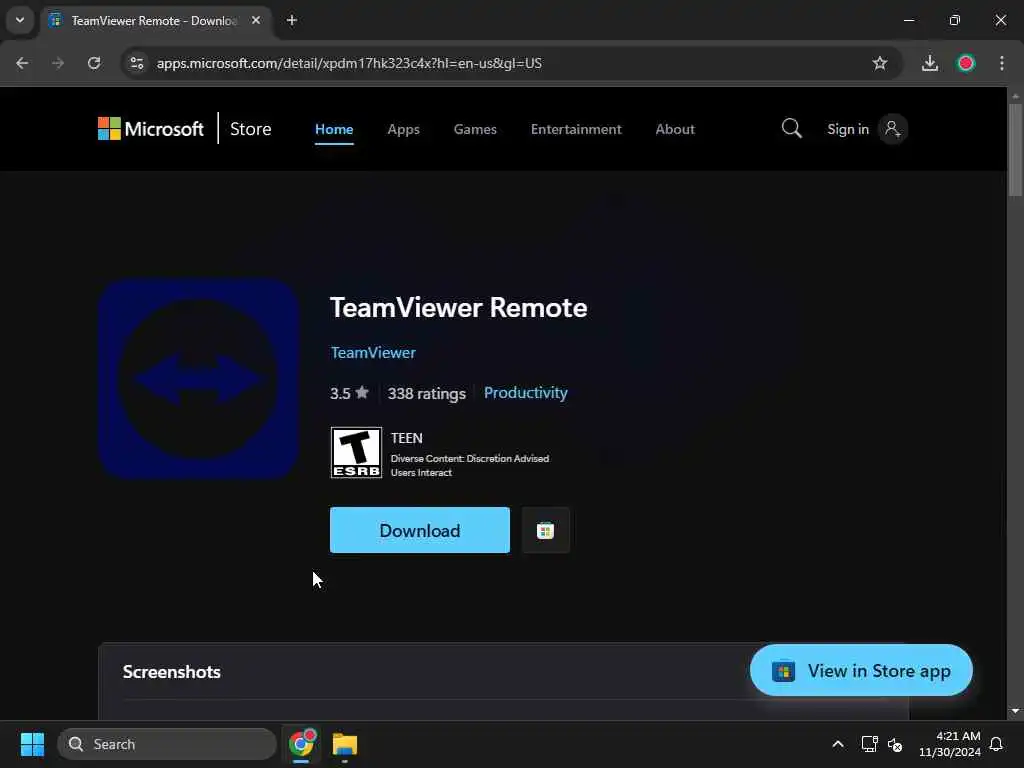Viewport: 1024px width, 768px height.
Task: Go back to previous page
Action: (22, 63)
